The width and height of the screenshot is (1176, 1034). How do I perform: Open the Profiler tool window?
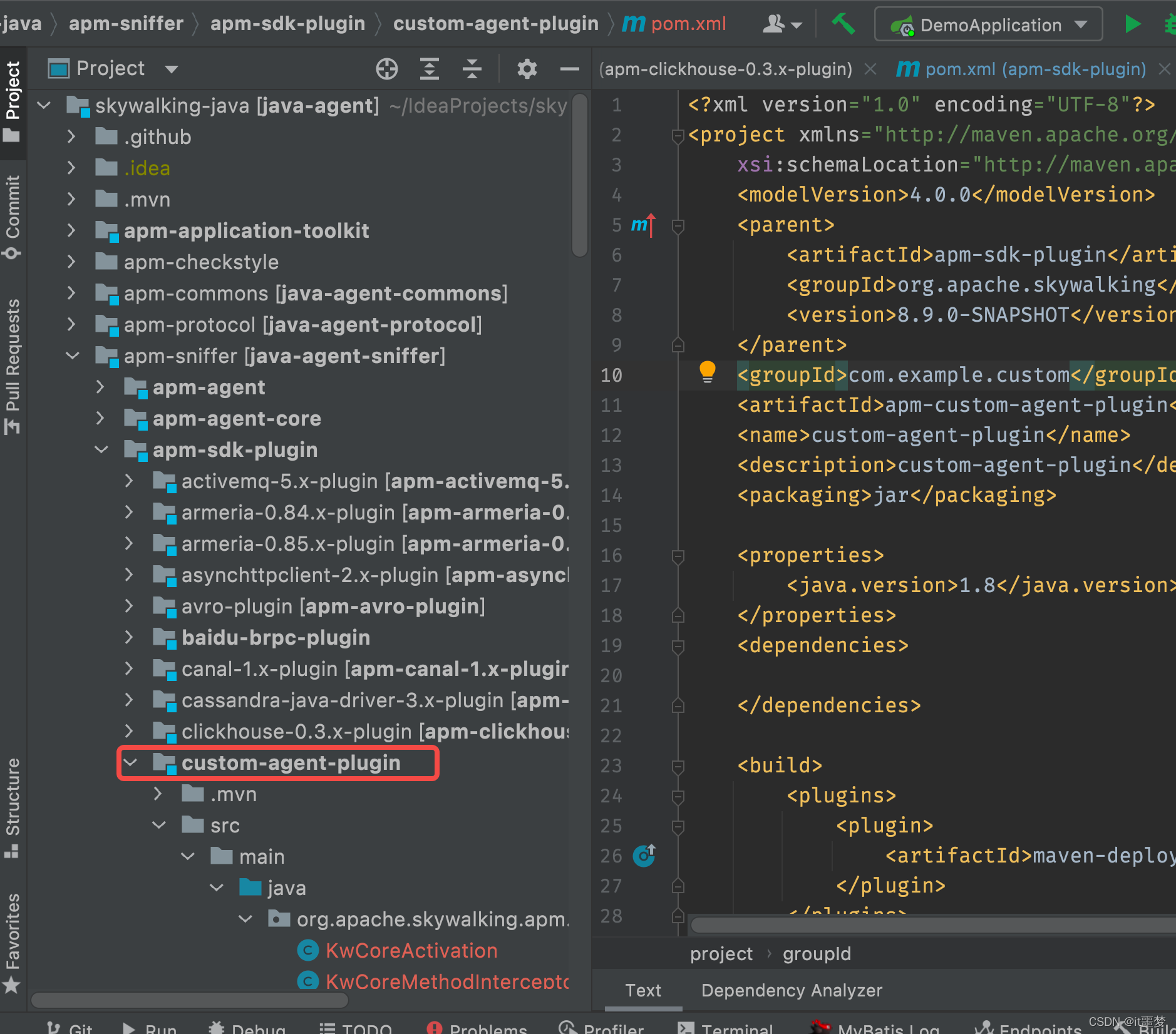(601, 1028)
